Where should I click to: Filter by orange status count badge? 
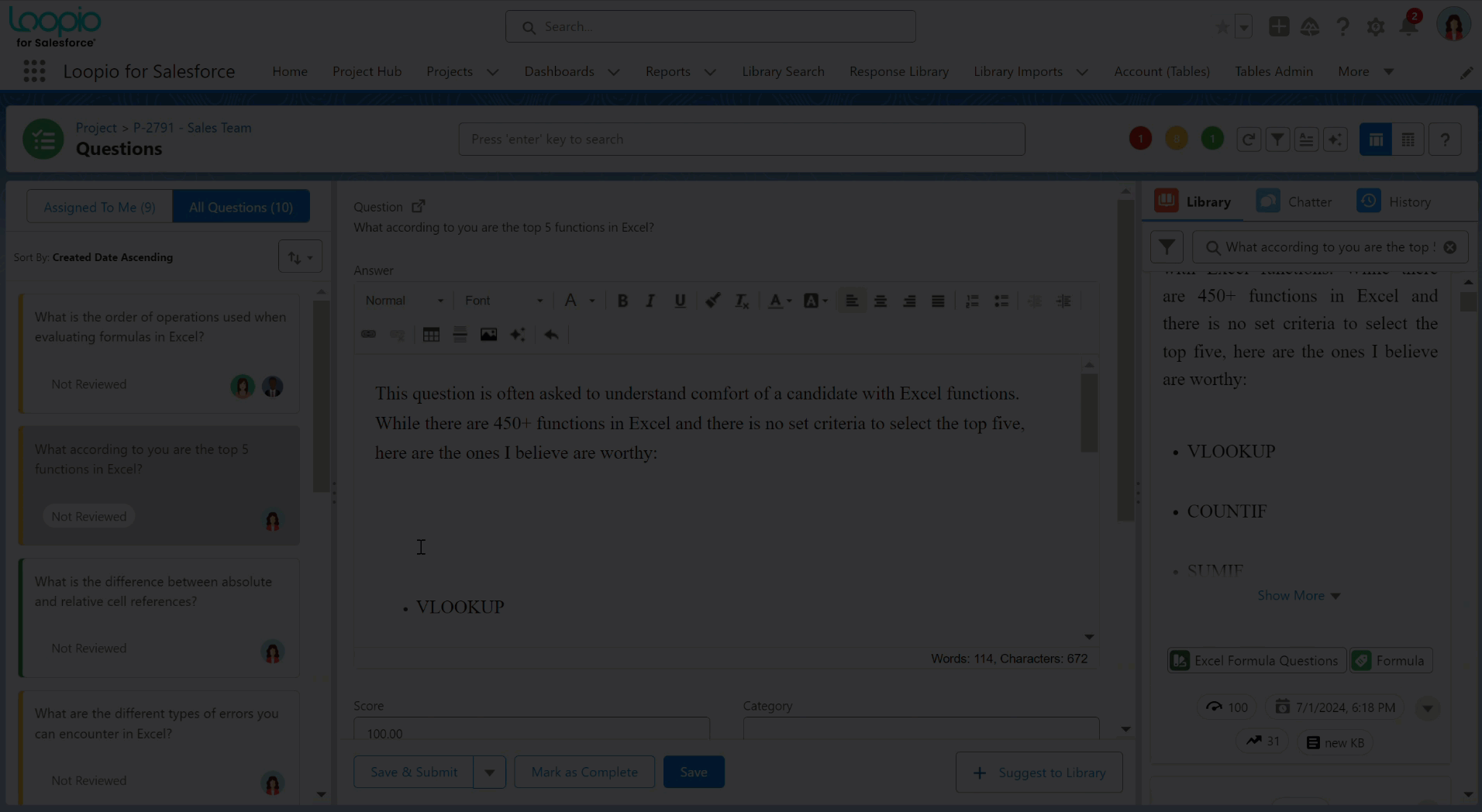point(1176,139)
